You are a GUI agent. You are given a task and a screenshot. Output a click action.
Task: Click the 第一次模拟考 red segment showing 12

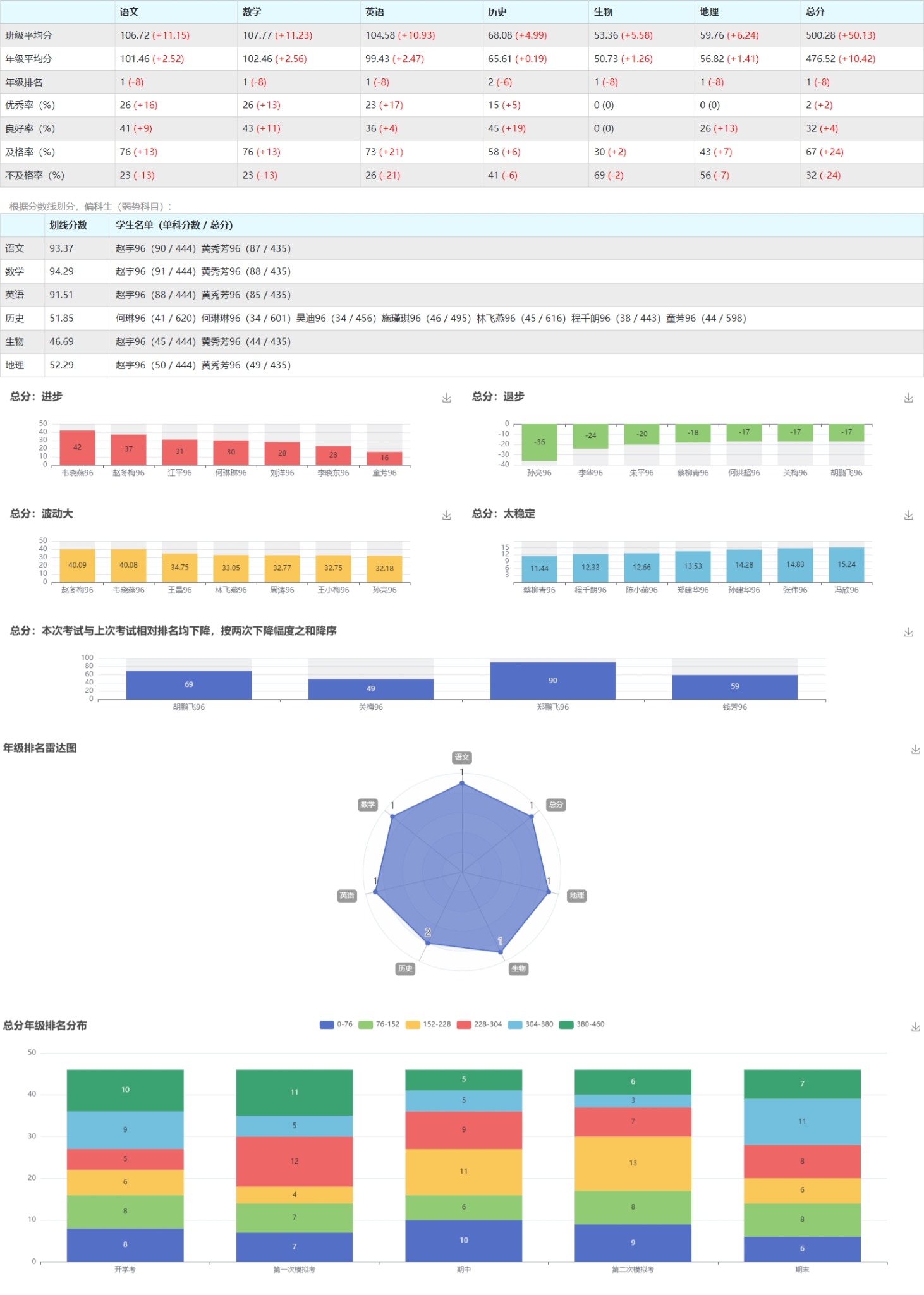coord(295,1162)
